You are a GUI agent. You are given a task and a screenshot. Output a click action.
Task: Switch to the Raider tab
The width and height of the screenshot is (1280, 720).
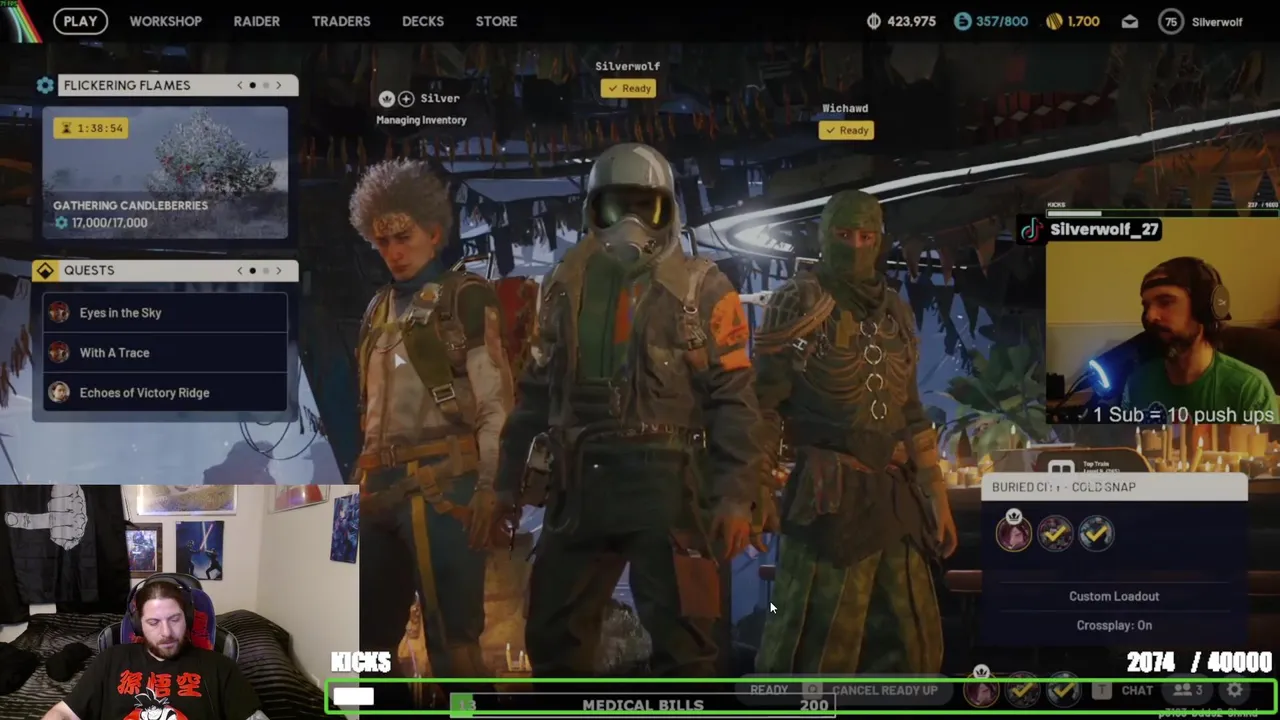coord(256,21)
